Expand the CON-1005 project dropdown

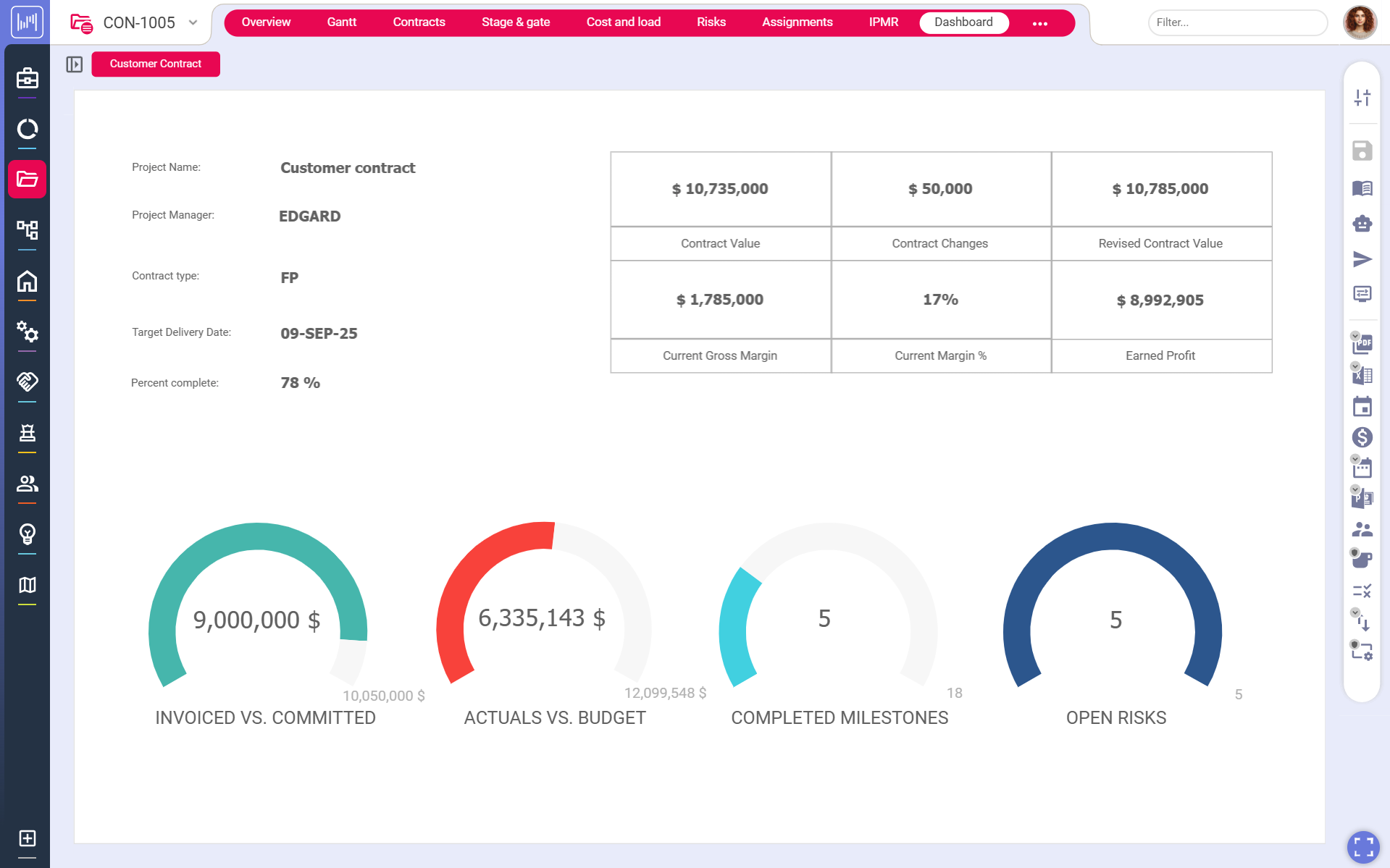pos(193,22)
